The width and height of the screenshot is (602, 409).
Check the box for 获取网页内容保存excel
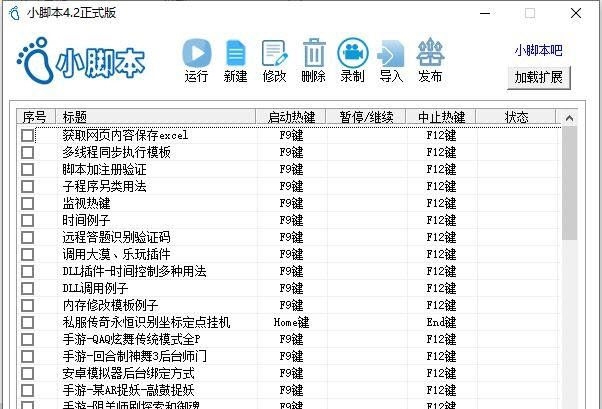27,136
